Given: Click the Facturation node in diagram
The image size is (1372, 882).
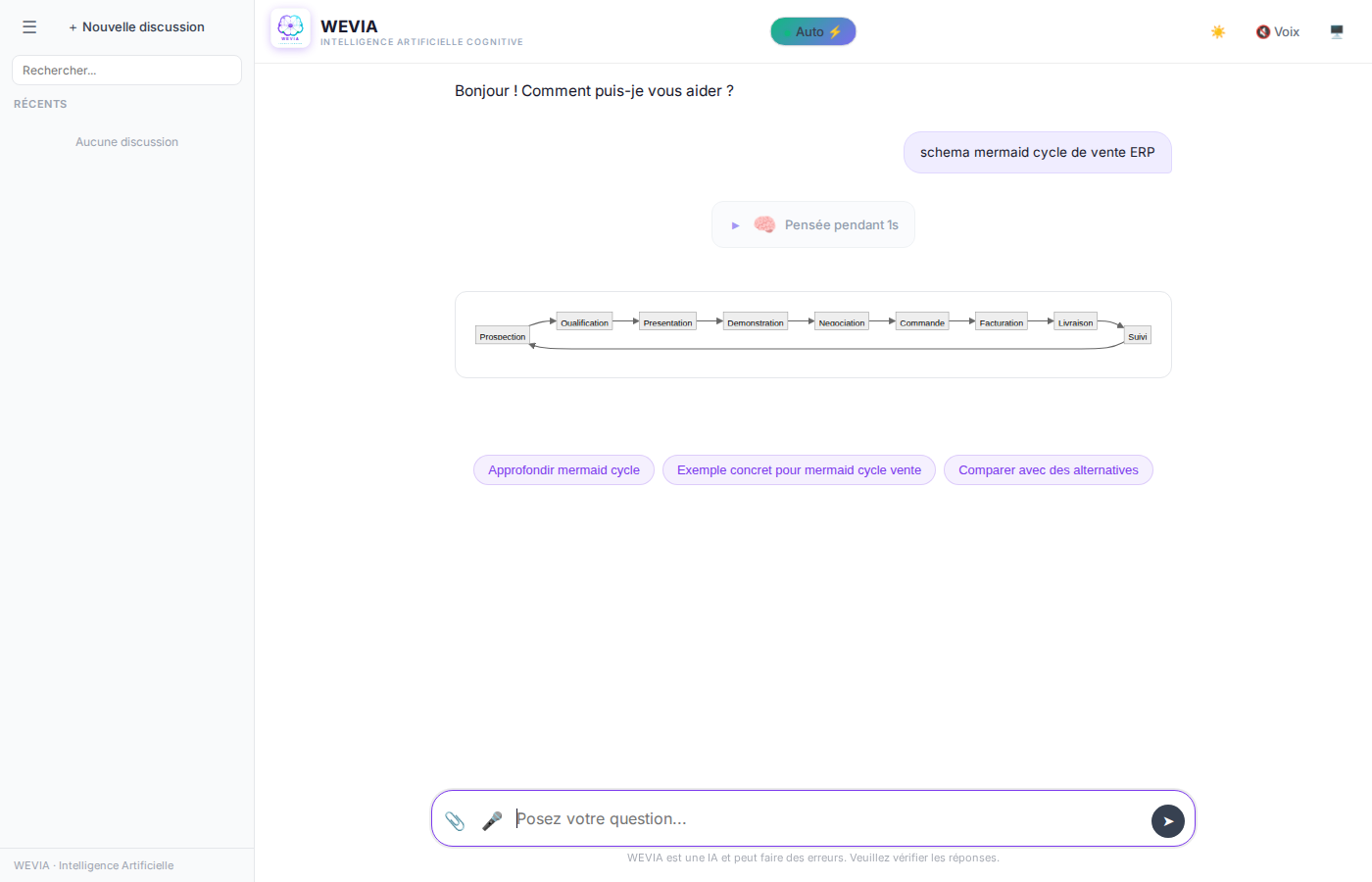Looking at the screenshot, I should [1001, 321].
